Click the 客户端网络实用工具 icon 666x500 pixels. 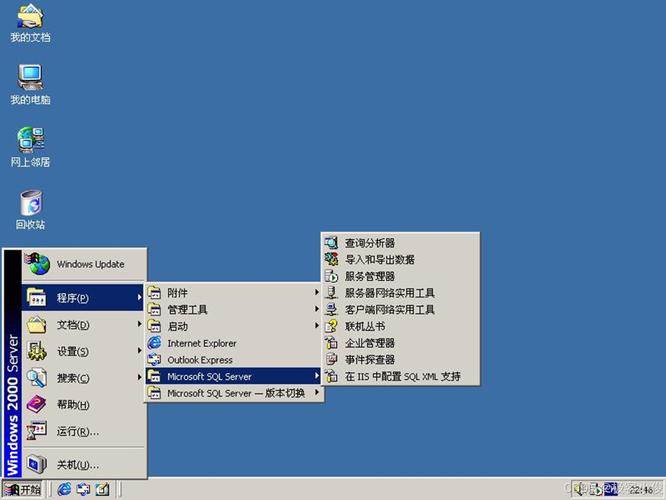(x=331, y=309)
